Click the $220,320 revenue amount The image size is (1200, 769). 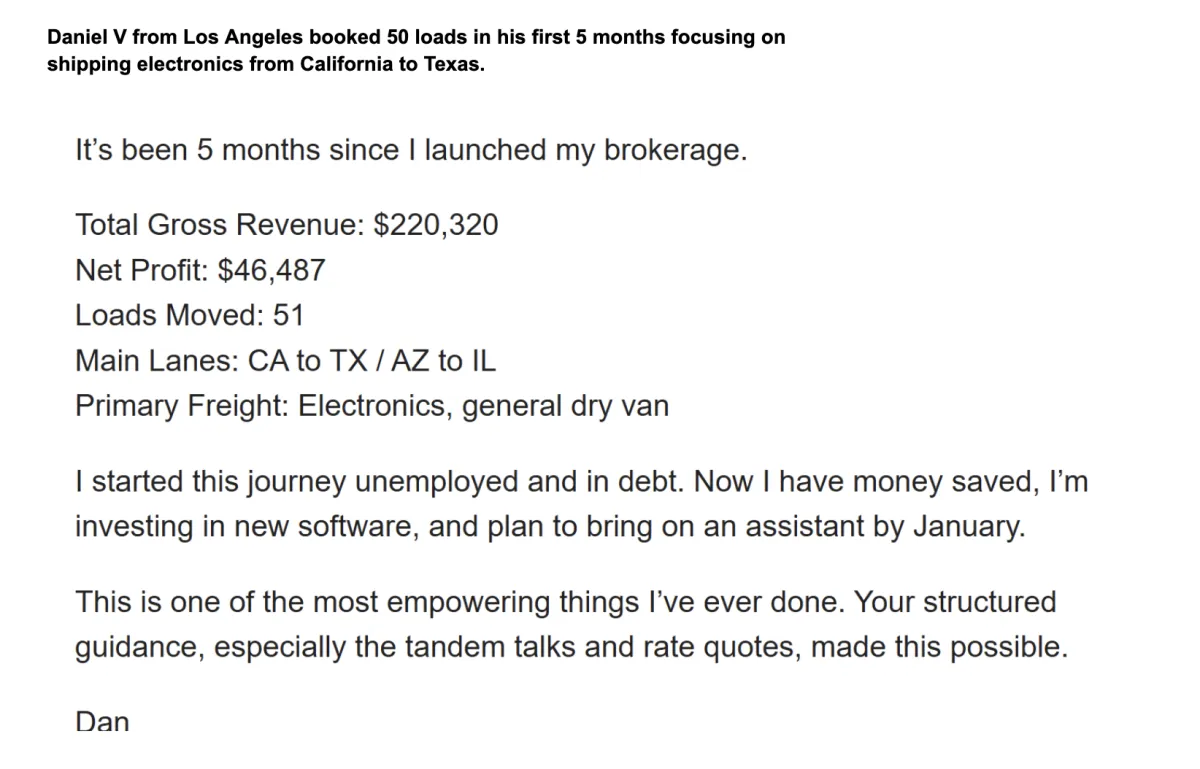[x=435, y=224]
